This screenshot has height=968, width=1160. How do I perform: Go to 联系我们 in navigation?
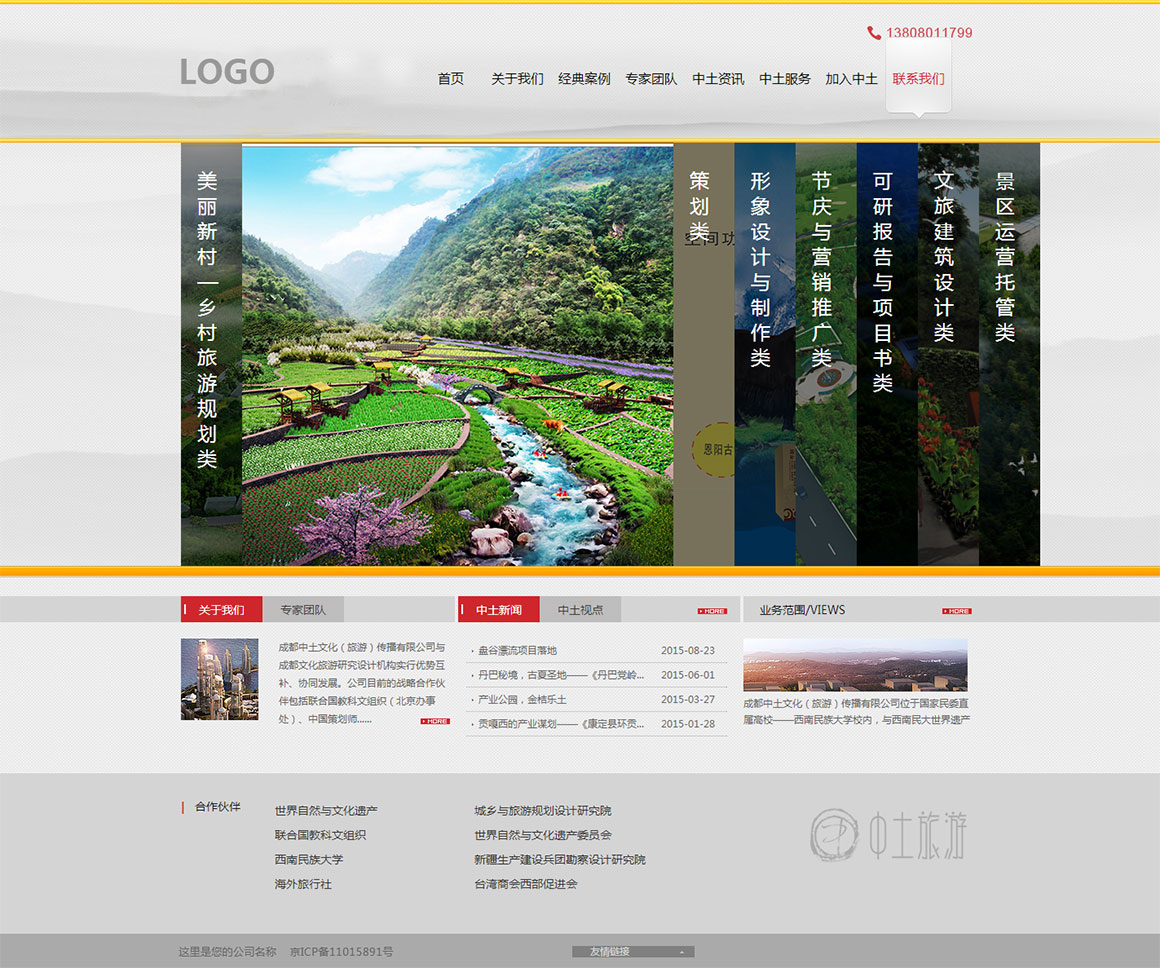click(x=918, y=79)
